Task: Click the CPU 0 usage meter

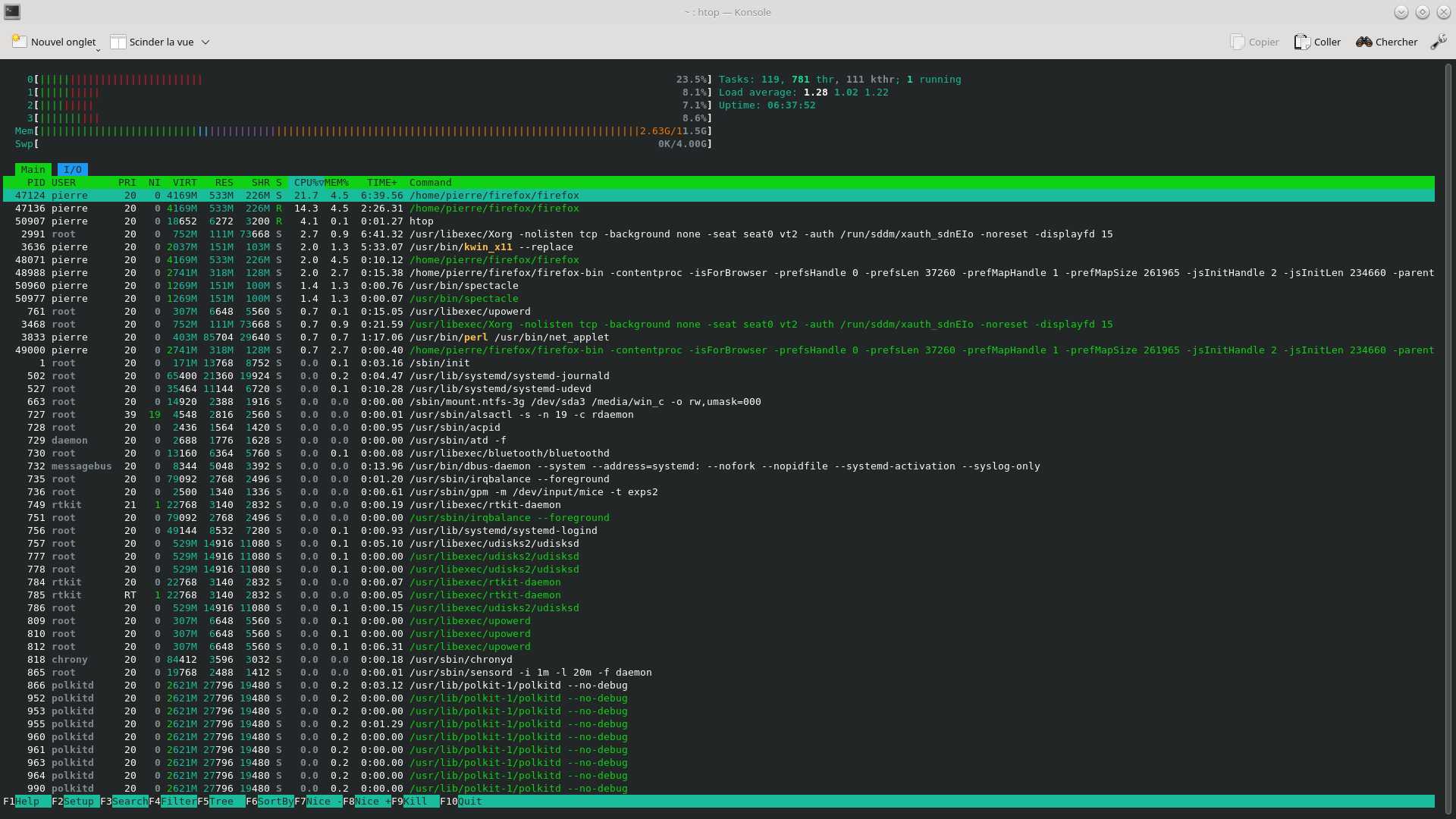Action: (369, 79)
